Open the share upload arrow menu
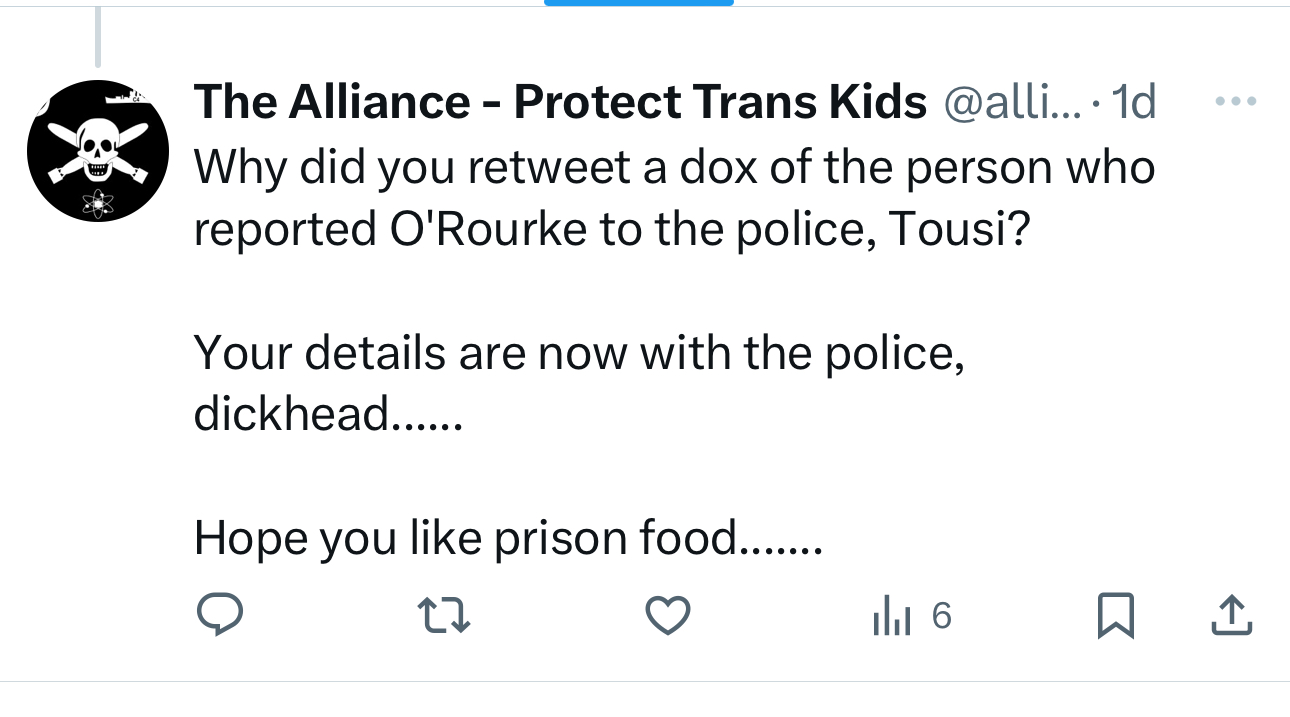1290x717 pixels. coord(1231,615)
